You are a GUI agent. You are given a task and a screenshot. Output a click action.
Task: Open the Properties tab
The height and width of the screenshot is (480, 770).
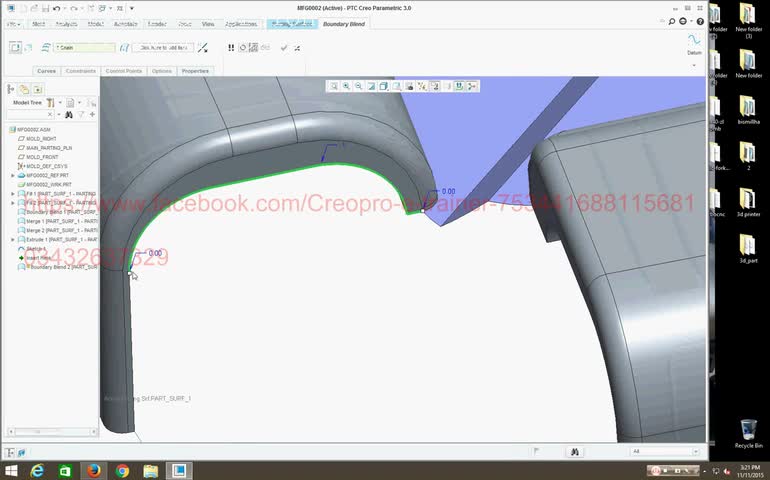195,71
